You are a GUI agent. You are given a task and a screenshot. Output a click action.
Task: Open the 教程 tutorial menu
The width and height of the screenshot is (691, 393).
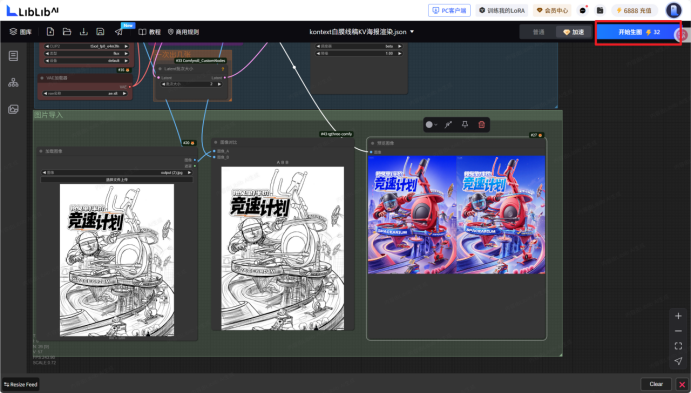click(x=150, y=32)
